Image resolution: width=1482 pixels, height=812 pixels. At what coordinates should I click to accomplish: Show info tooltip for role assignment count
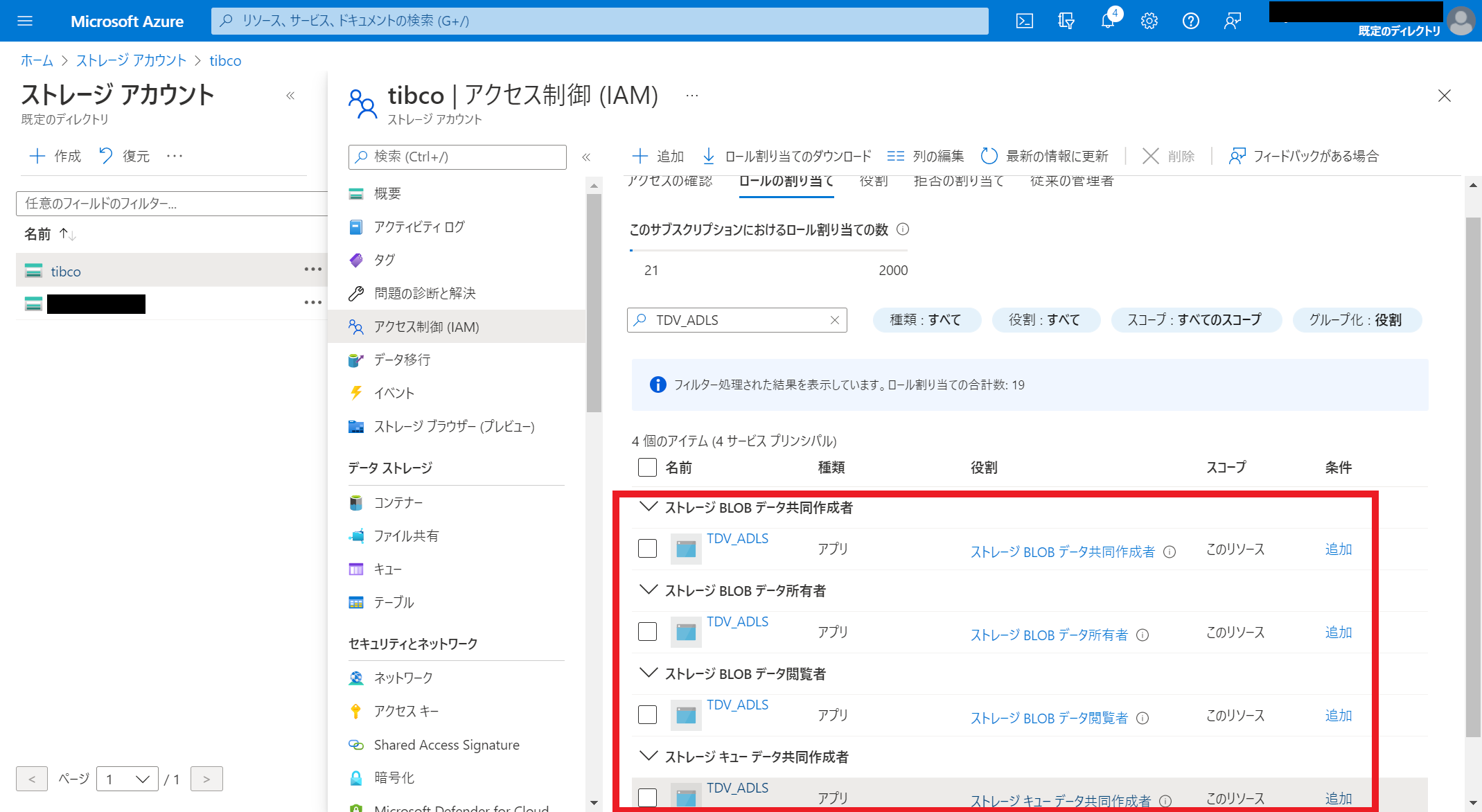coord(903,229)
